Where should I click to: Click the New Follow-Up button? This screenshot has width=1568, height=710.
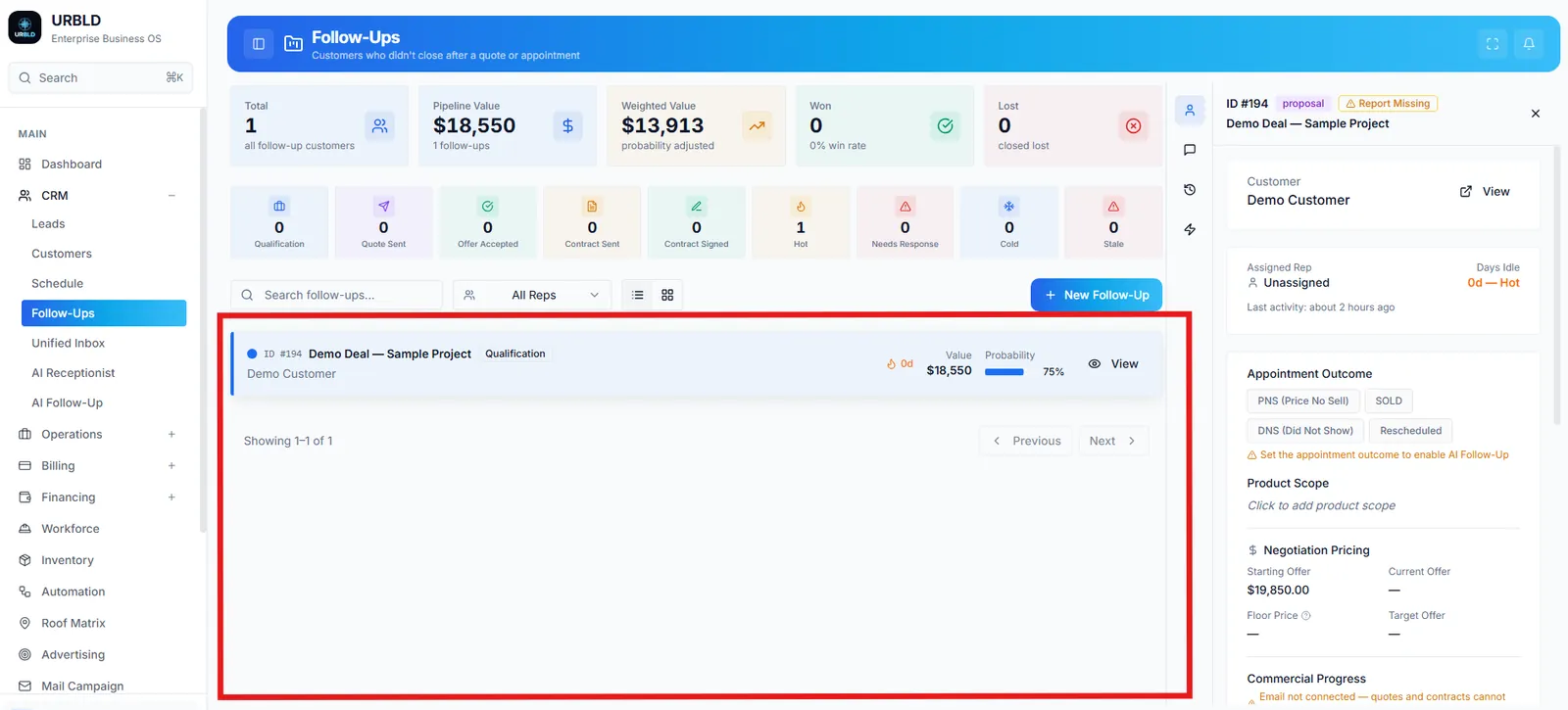coord(1097,295)
